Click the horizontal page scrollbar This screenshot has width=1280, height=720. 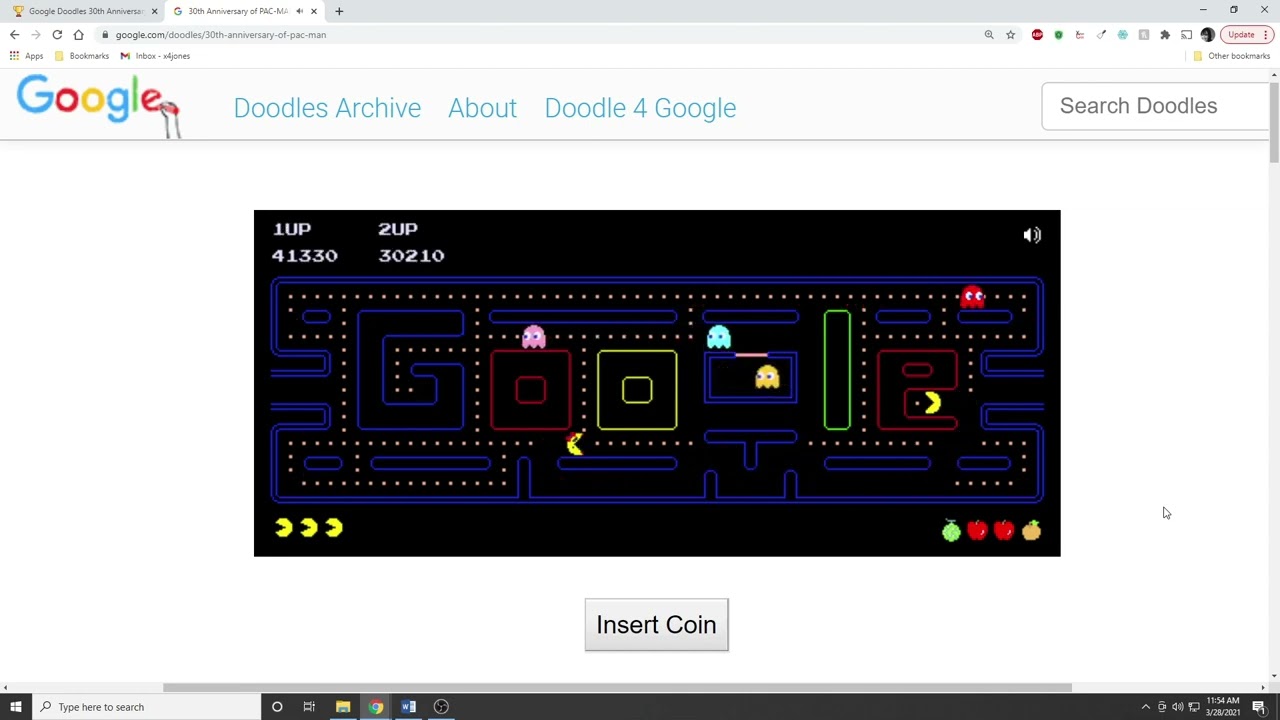(617, 687)
